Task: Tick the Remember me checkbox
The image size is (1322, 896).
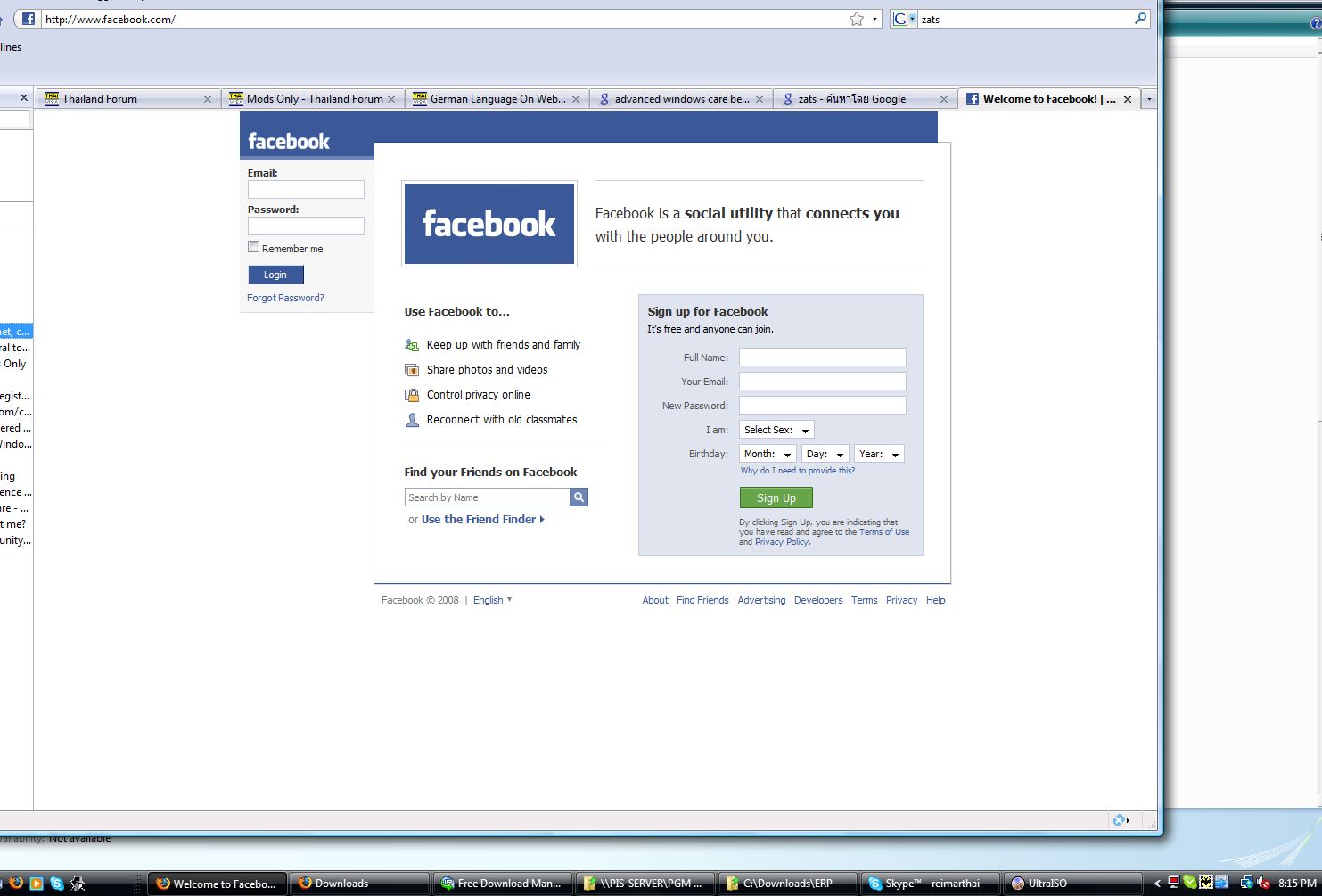Action: point(254,247)
